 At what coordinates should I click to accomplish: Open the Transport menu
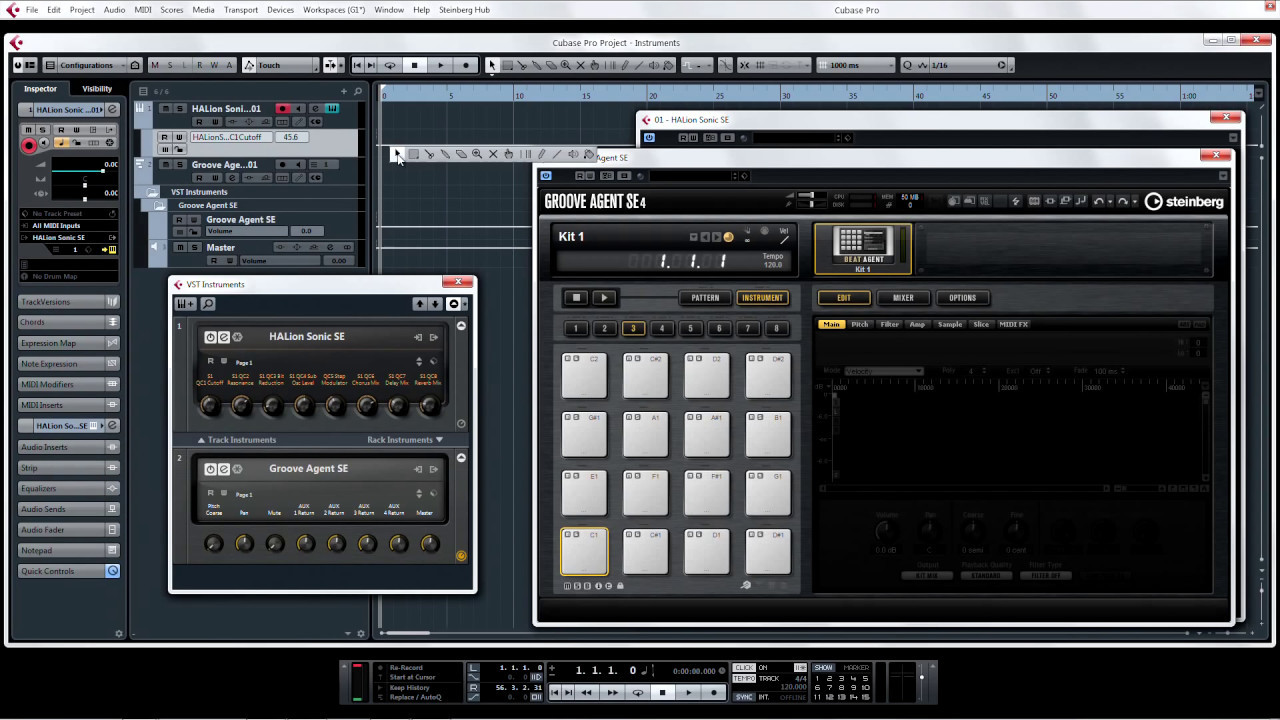tap(241, 10)
